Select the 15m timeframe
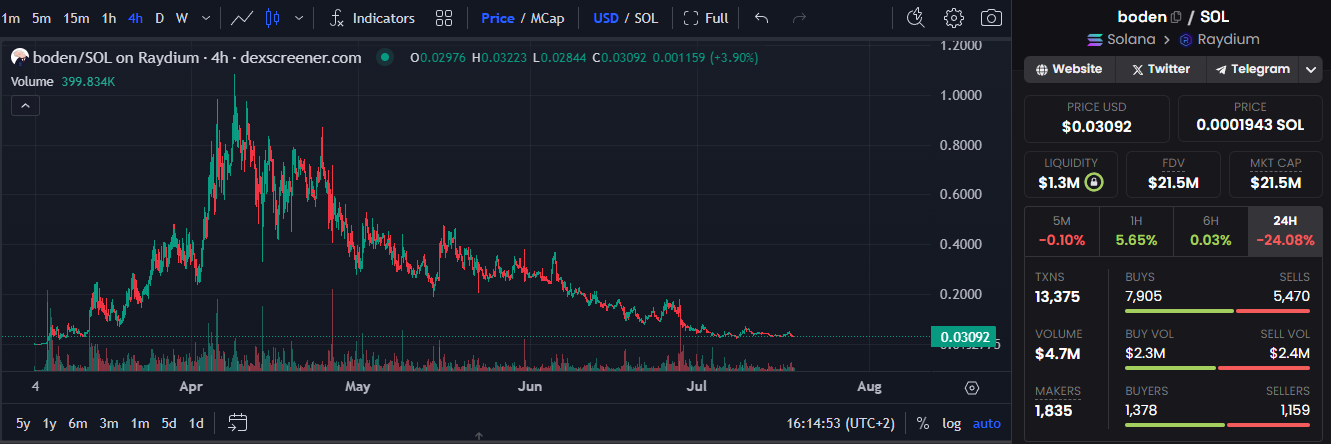Viewport: 1331px width, 444px height. pos(76,18)
